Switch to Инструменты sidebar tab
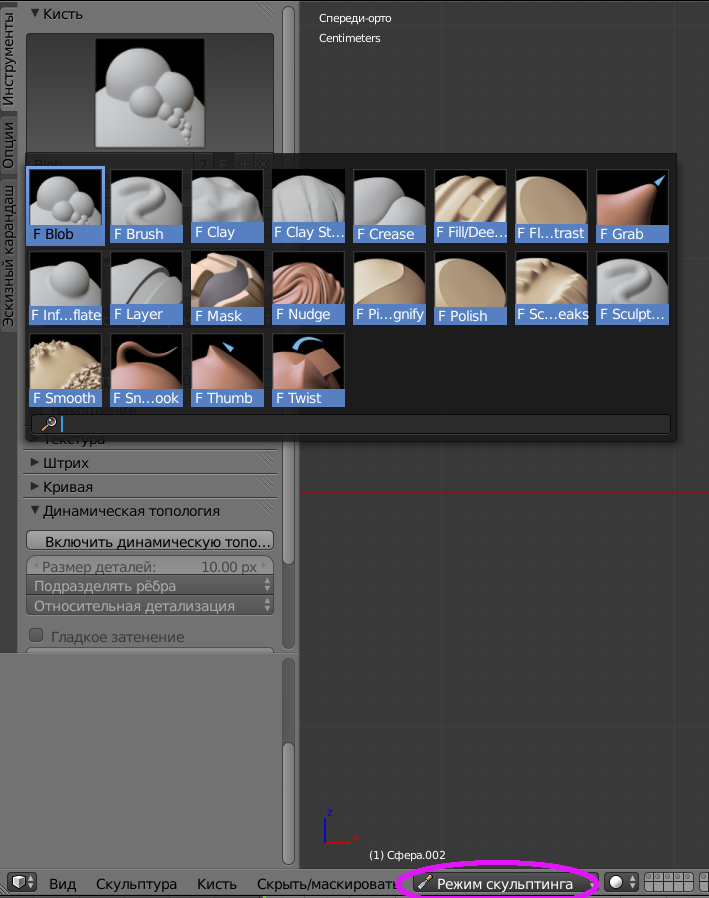Image resolution: width=709 pixels, height=898 pixels. click(x=8, y=59)
